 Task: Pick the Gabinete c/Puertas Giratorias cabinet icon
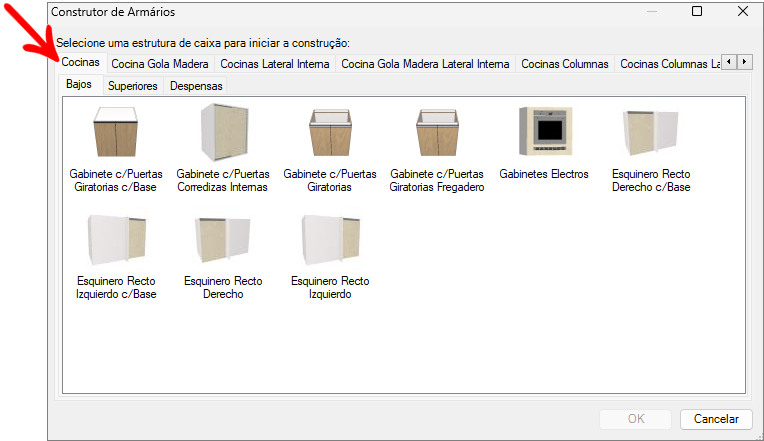click(330, 132)
